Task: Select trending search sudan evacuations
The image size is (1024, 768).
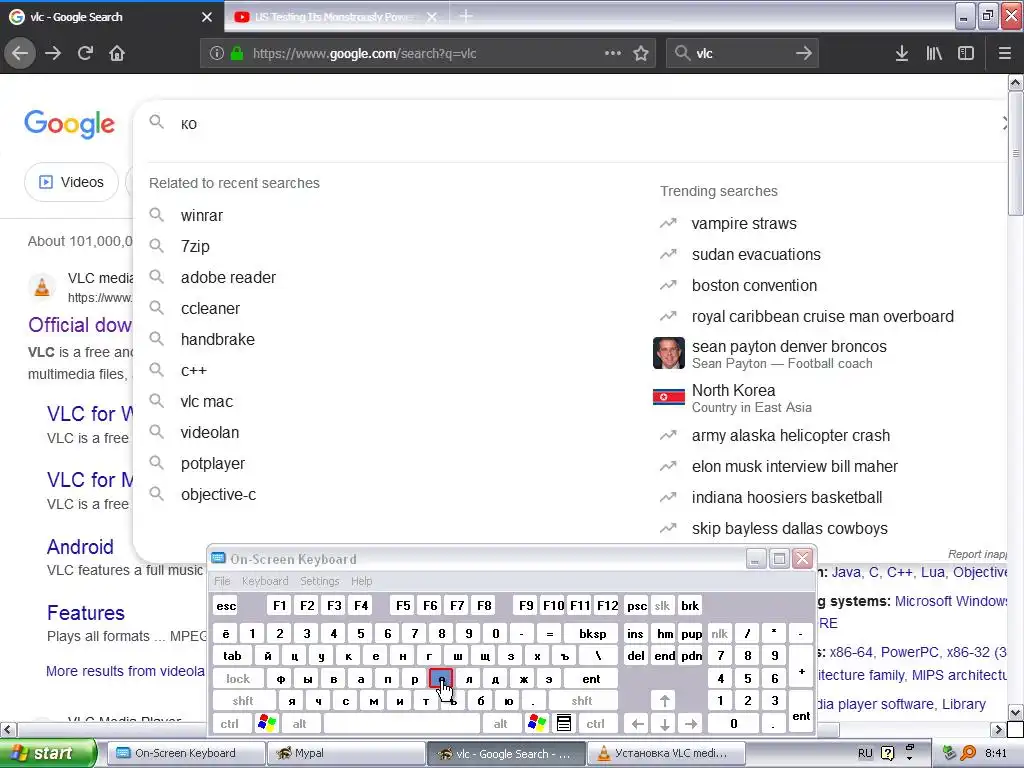Action: 756,255
